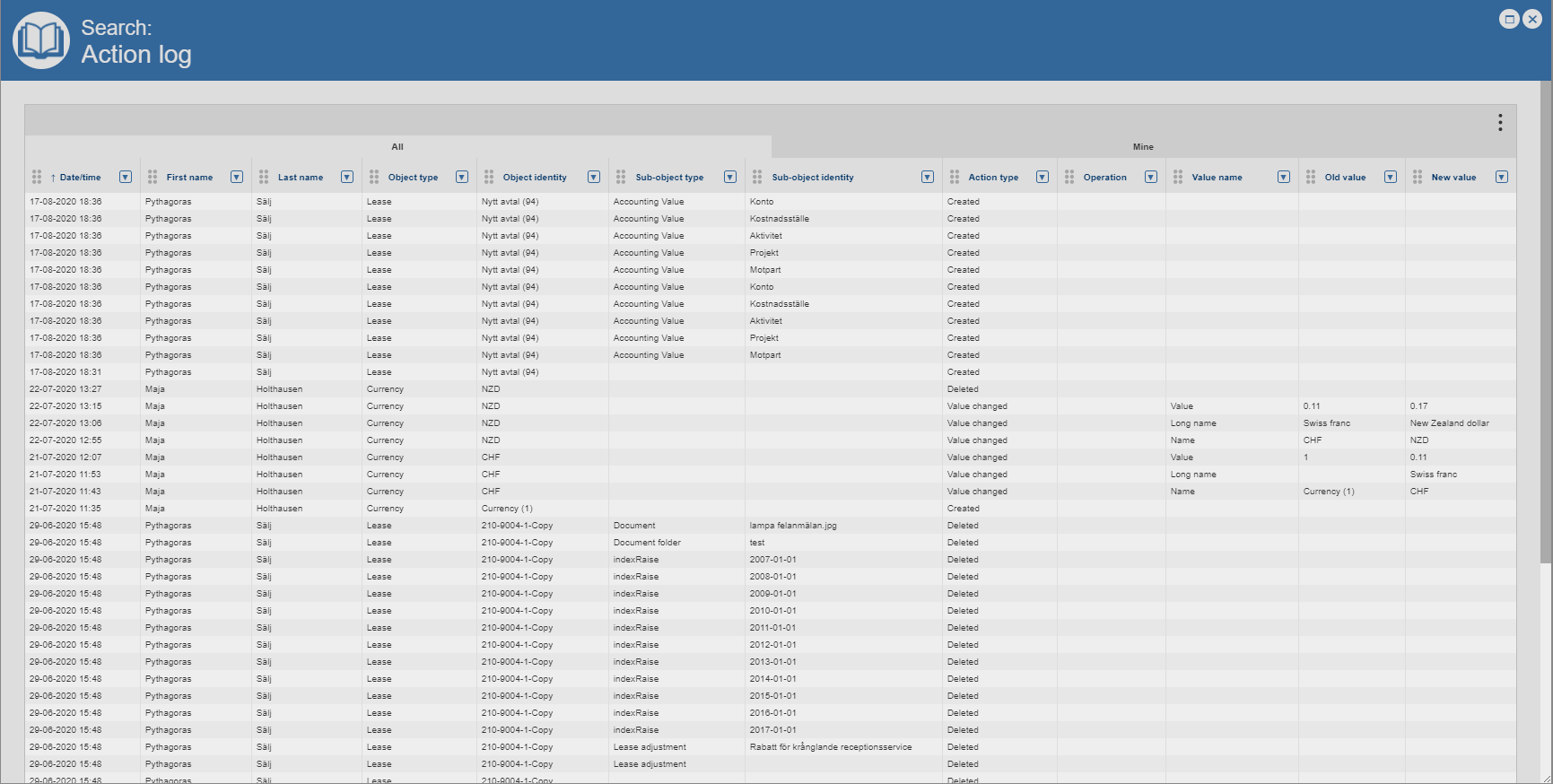Click the New value column drag handle

point(1418,177)
